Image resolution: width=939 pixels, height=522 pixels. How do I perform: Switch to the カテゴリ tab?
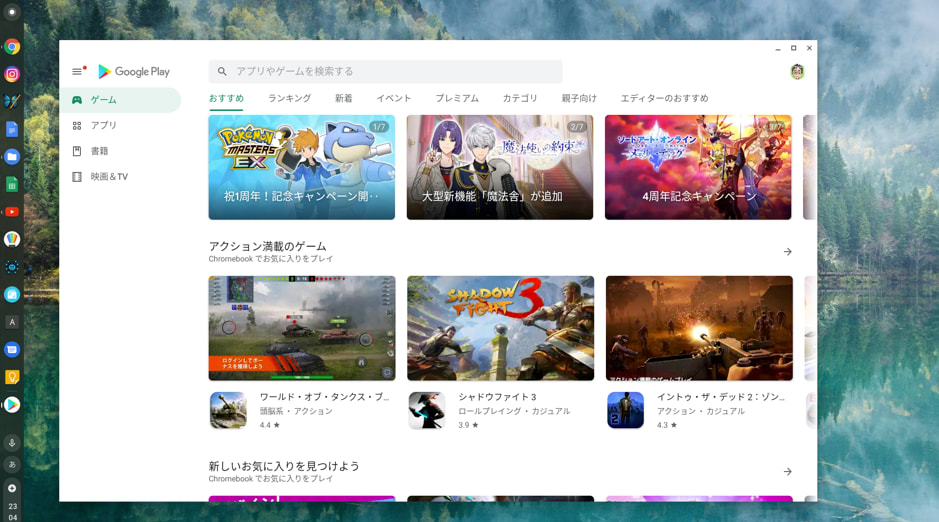click(520, 98)
